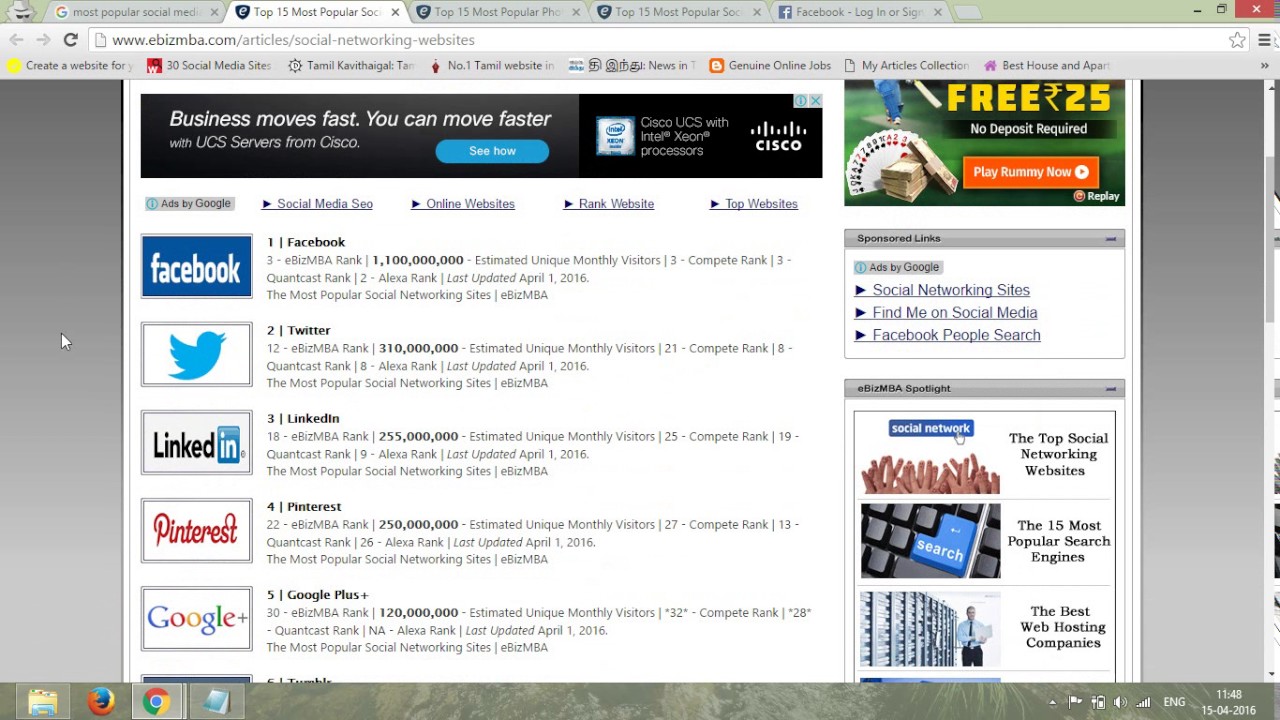This screenshot has width=1280, height=720.
Task: Click the search keyboard spotlight image
Action: (x=930, y=541)
